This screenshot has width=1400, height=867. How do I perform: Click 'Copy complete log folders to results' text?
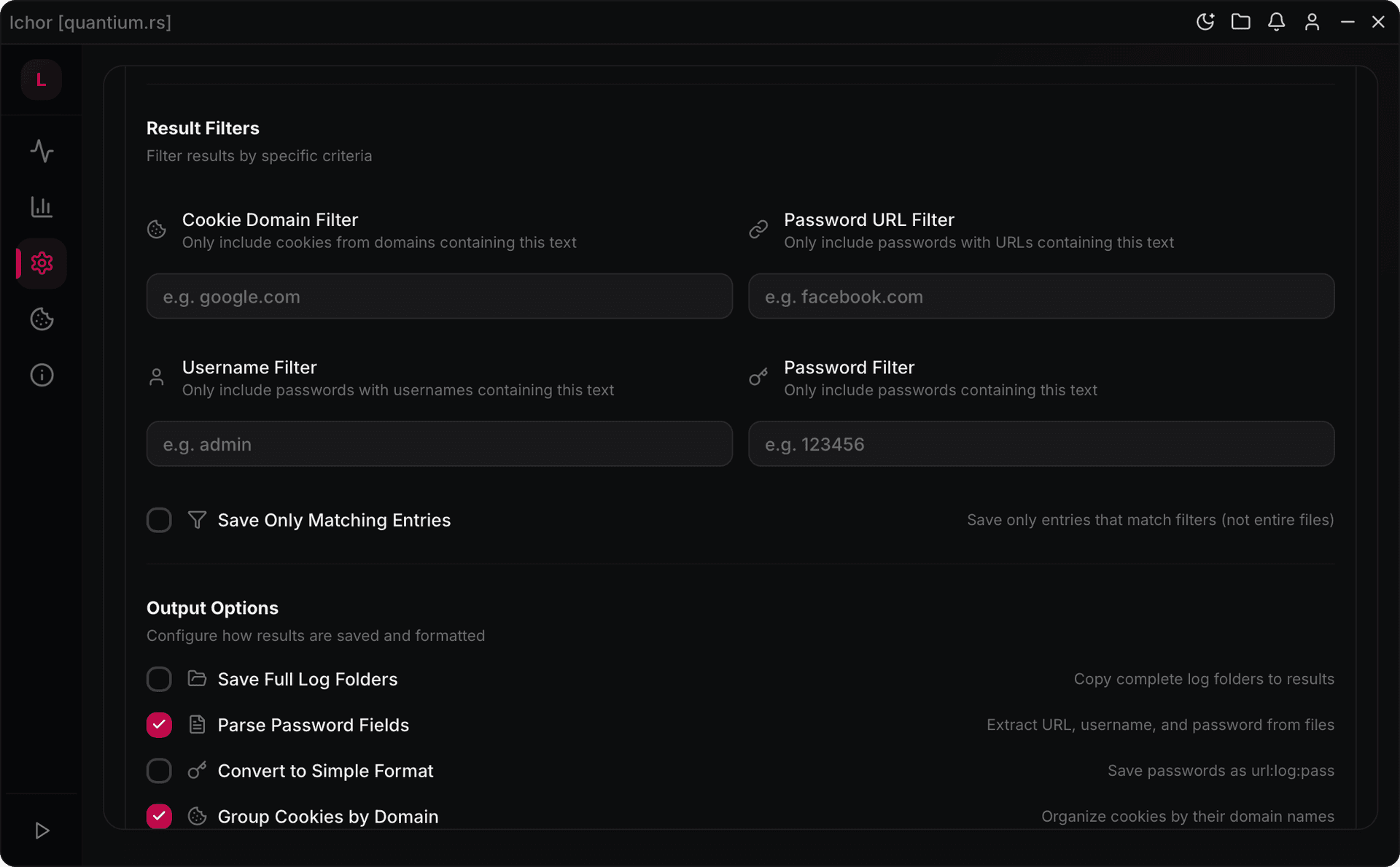(1204, 679)
